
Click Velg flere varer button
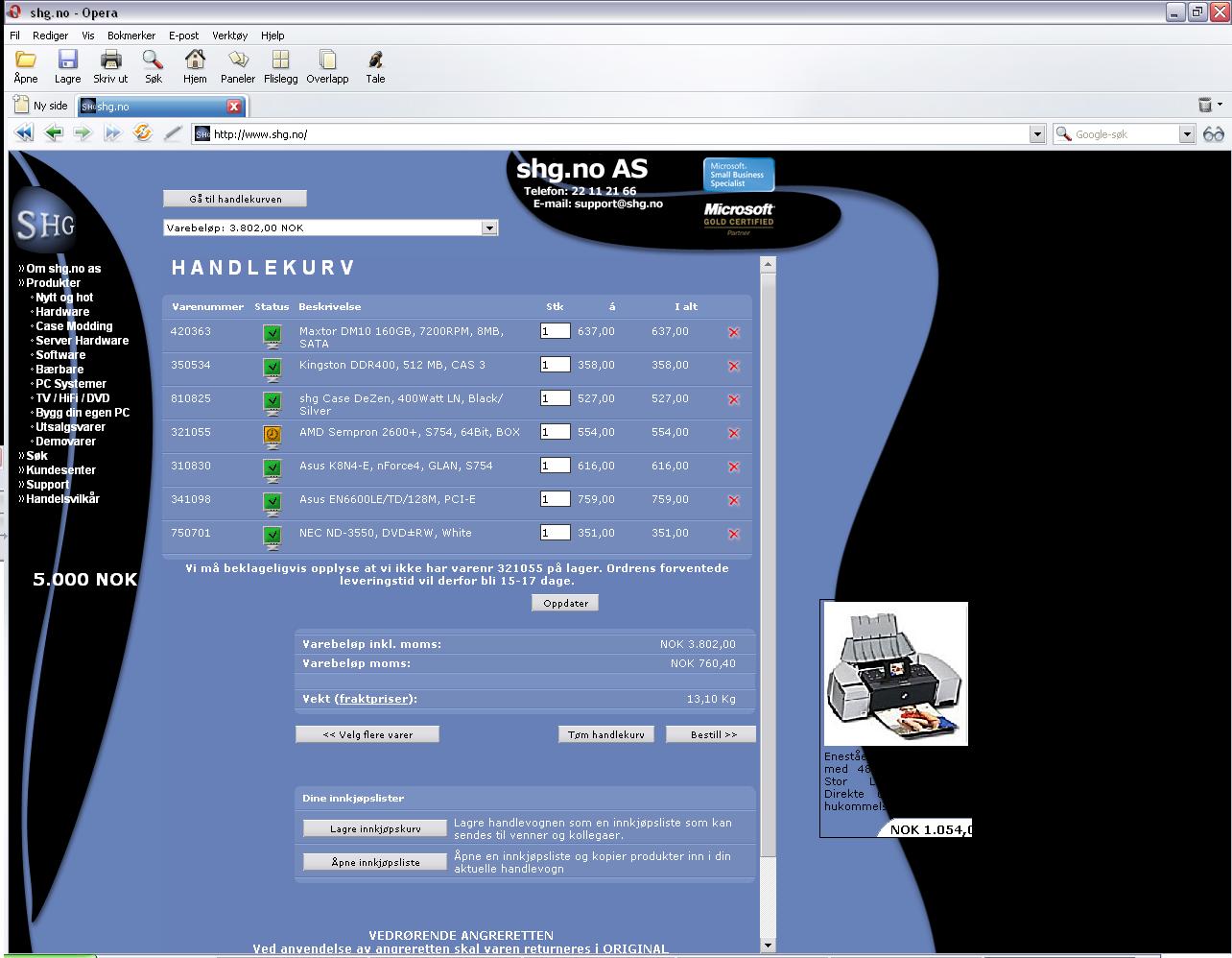point(367,734)
